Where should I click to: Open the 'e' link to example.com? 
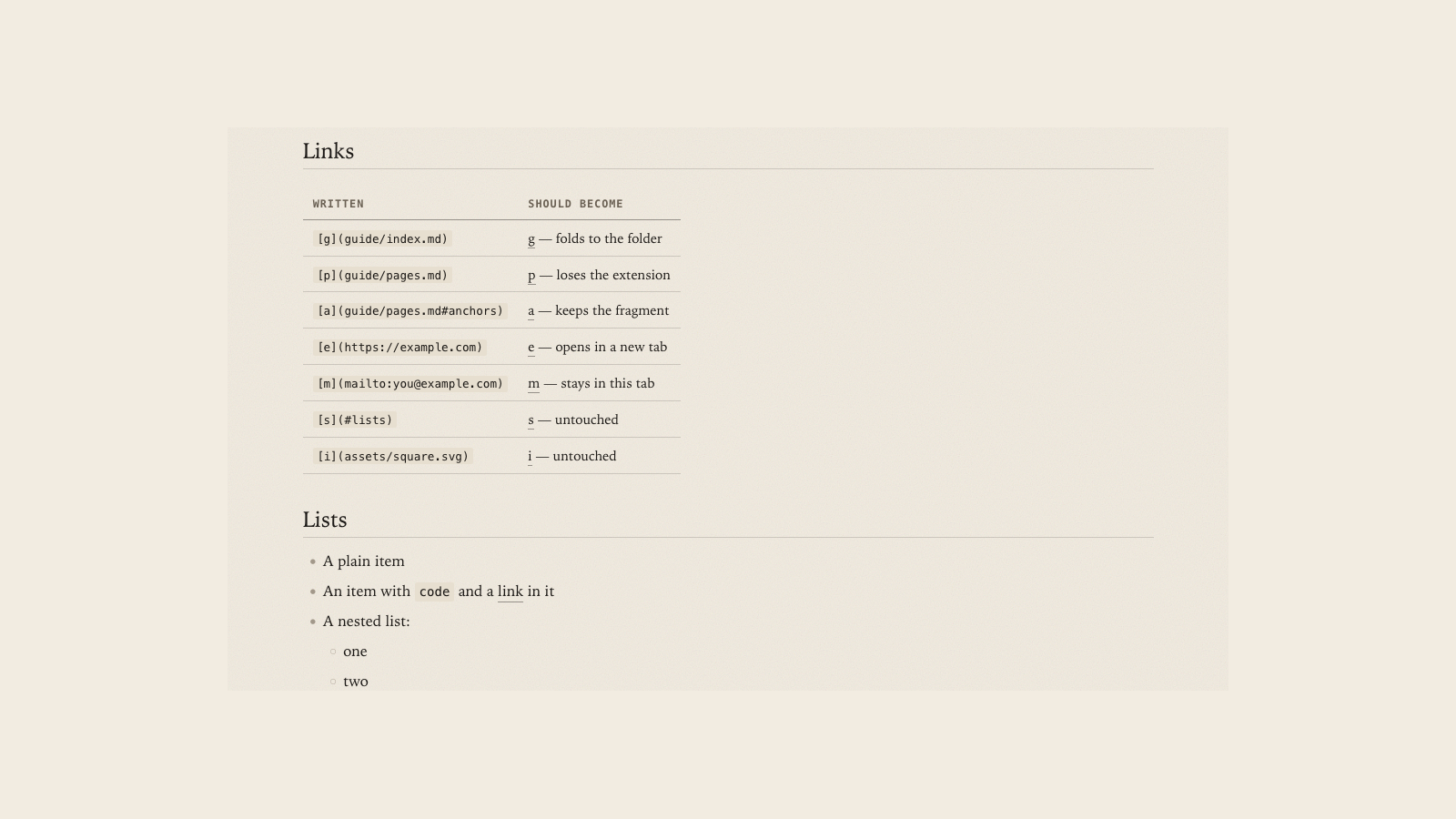[x=531, y=347]
